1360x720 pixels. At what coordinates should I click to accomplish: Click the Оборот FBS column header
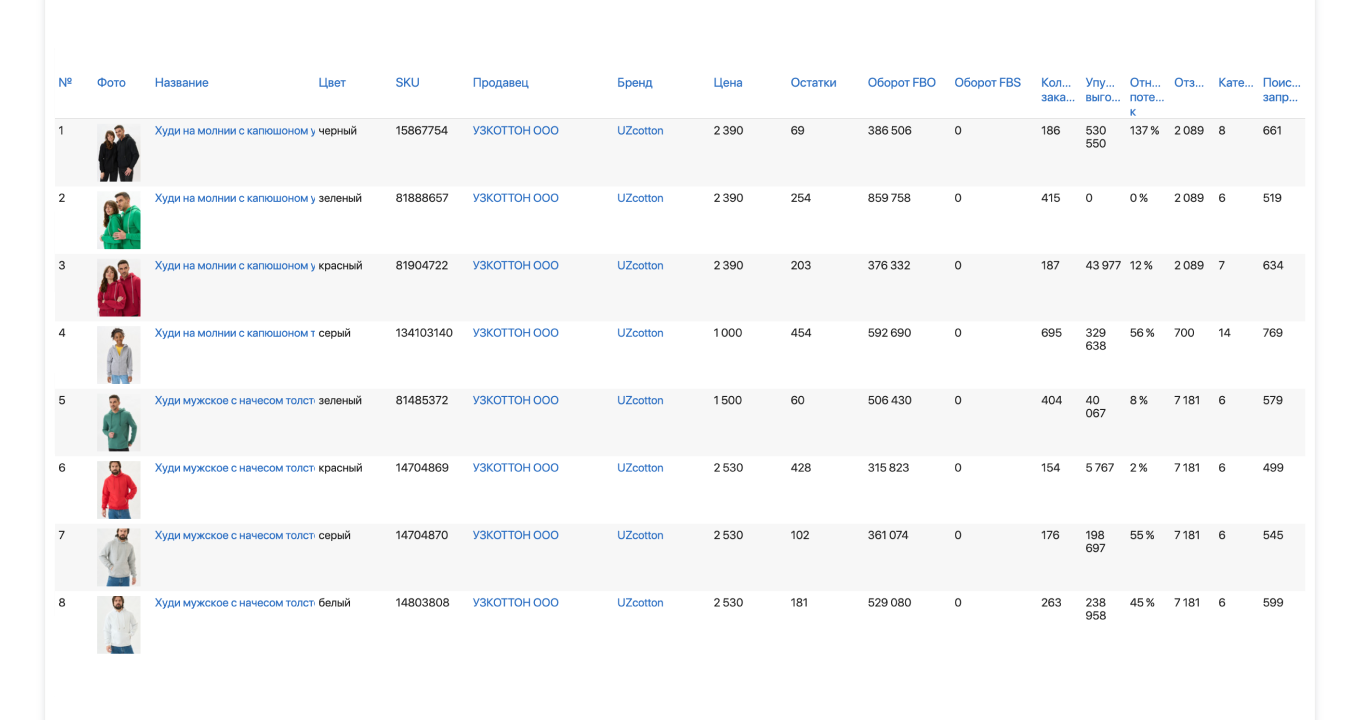987,83
